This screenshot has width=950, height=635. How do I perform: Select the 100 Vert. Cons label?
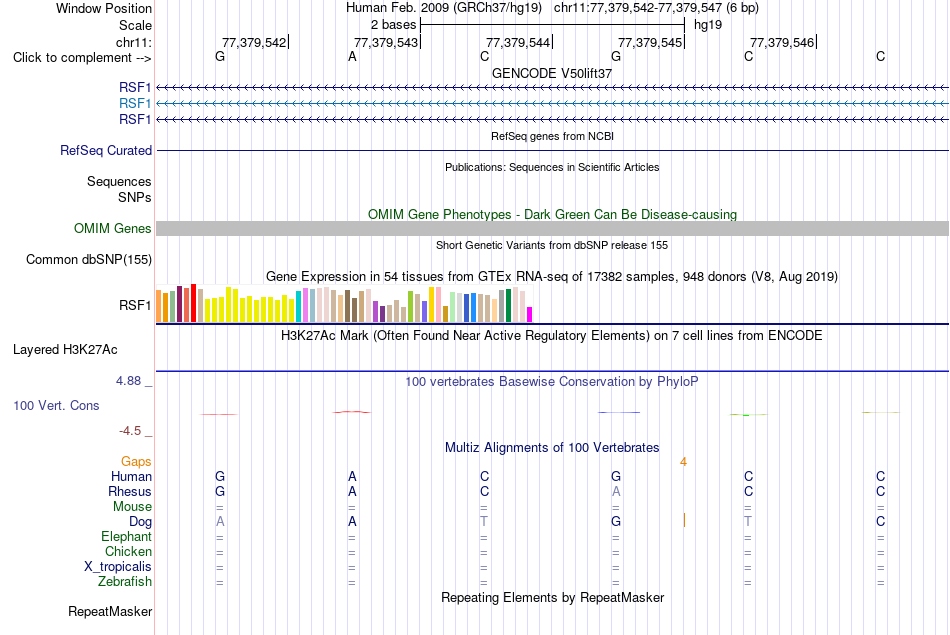(56, 405)
